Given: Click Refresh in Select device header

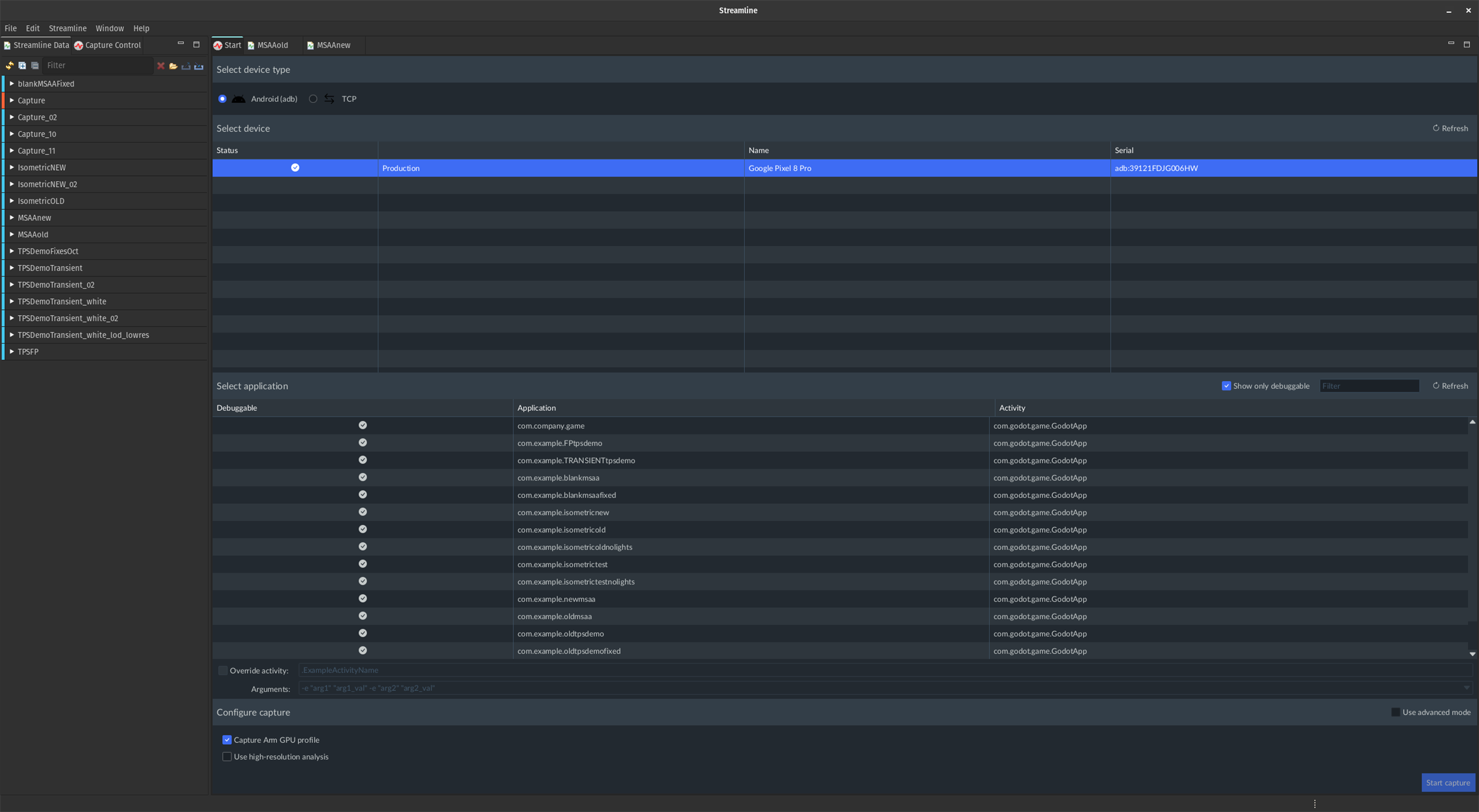Looking at the screenshot, I should click(1450, 128).
